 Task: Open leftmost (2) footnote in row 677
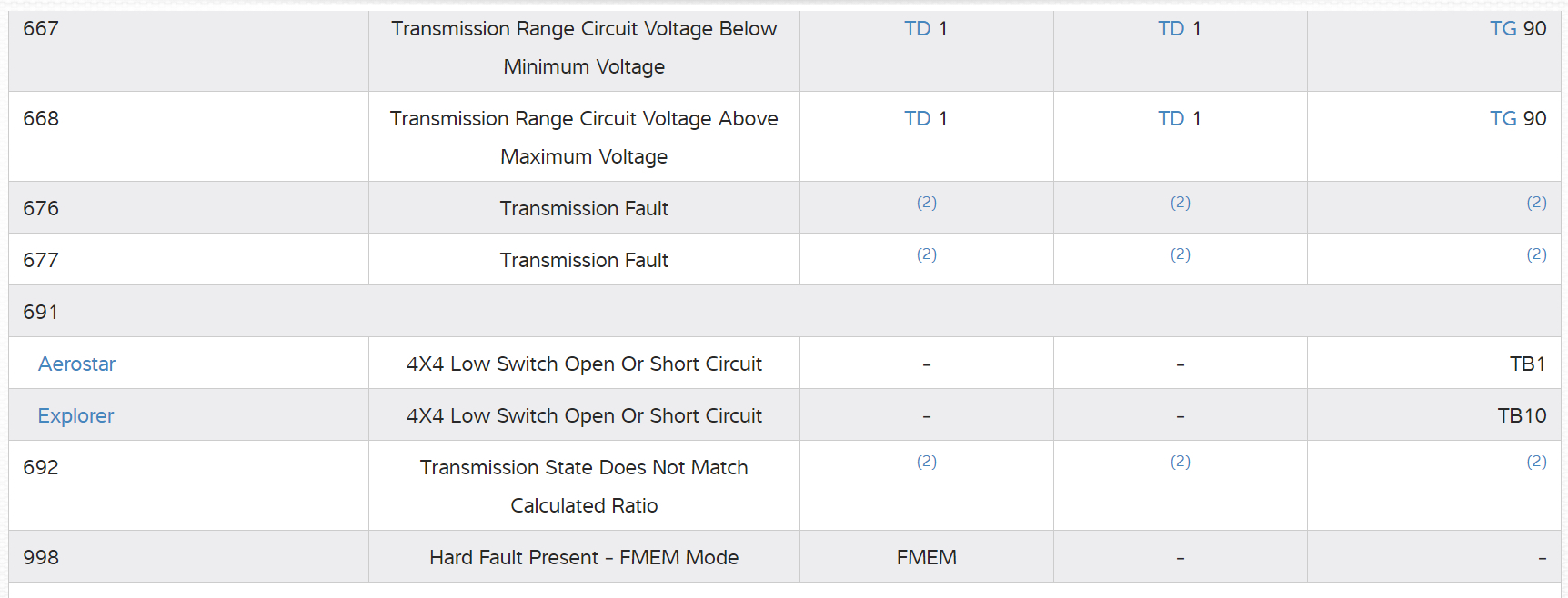(x=926, y=254)
